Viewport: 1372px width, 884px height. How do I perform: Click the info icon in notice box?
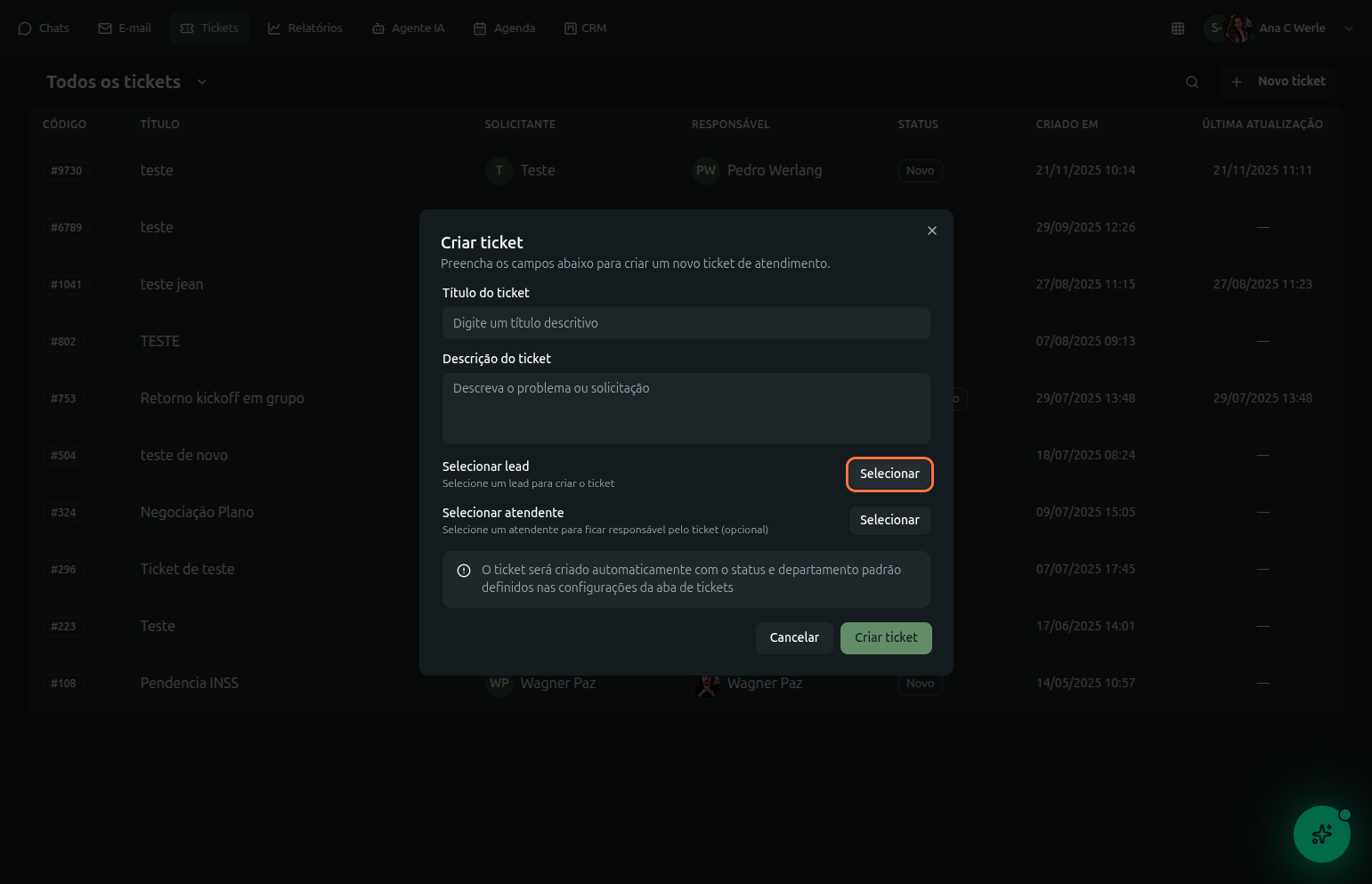[464, 571]
